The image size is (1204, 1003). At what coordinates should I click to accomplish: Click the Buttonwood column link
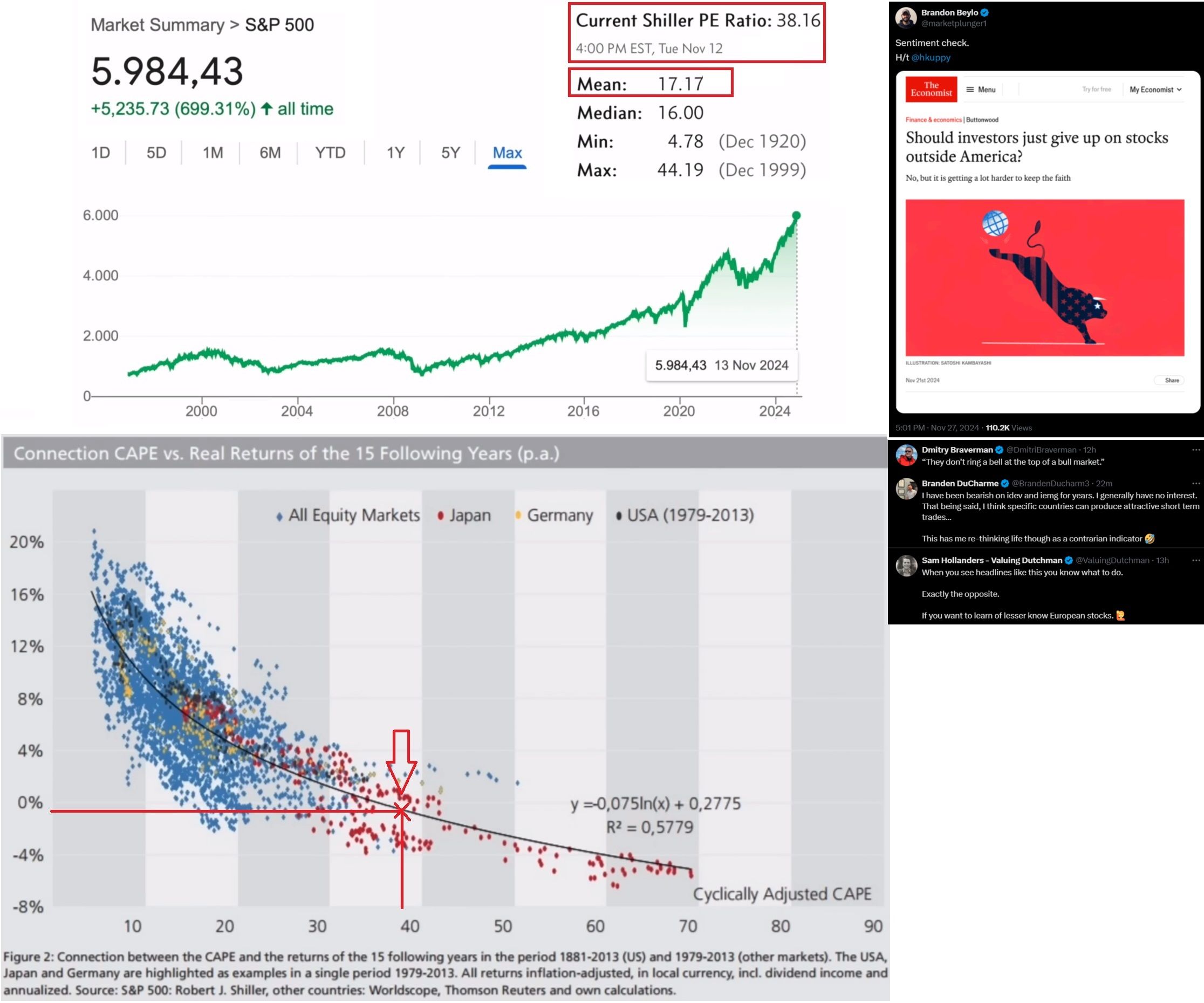982,120
